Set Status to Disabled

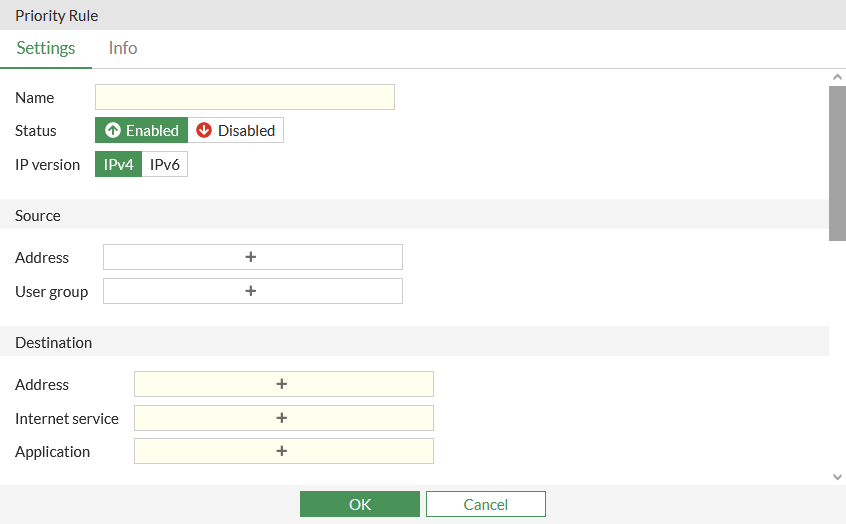236,131
